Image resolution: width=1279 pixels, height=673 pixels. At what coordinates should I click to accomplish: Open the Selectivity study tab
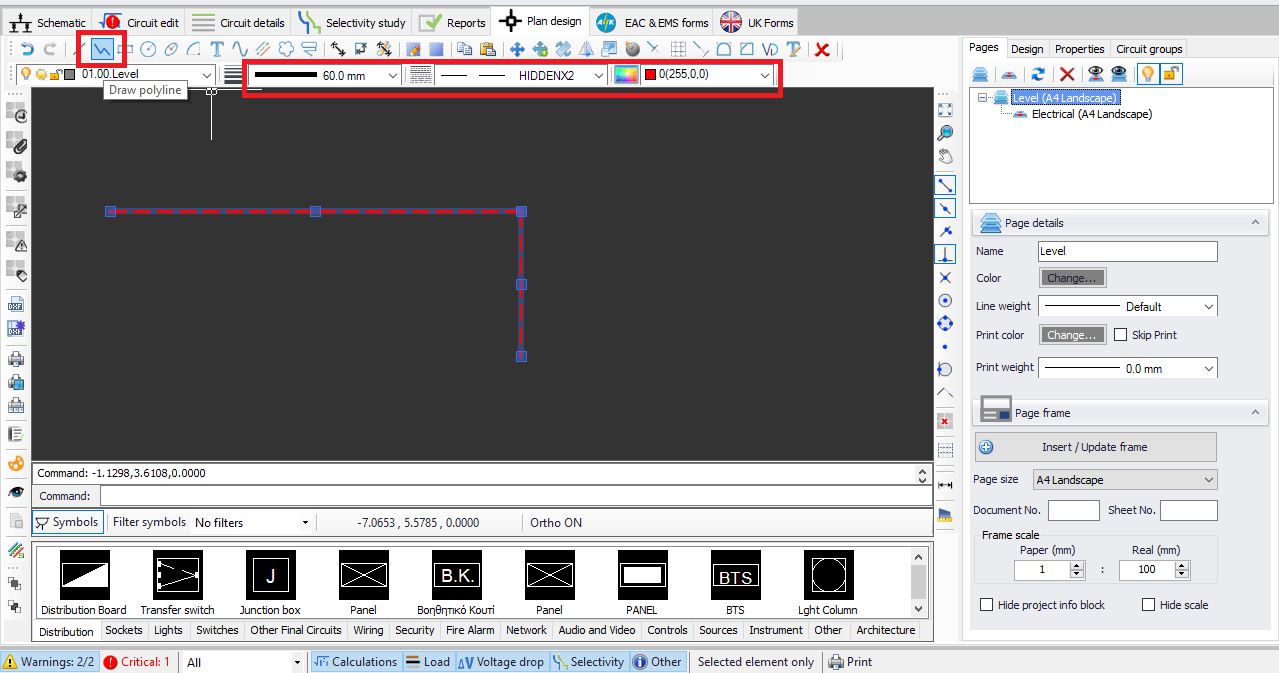click(x=352, y=22)
